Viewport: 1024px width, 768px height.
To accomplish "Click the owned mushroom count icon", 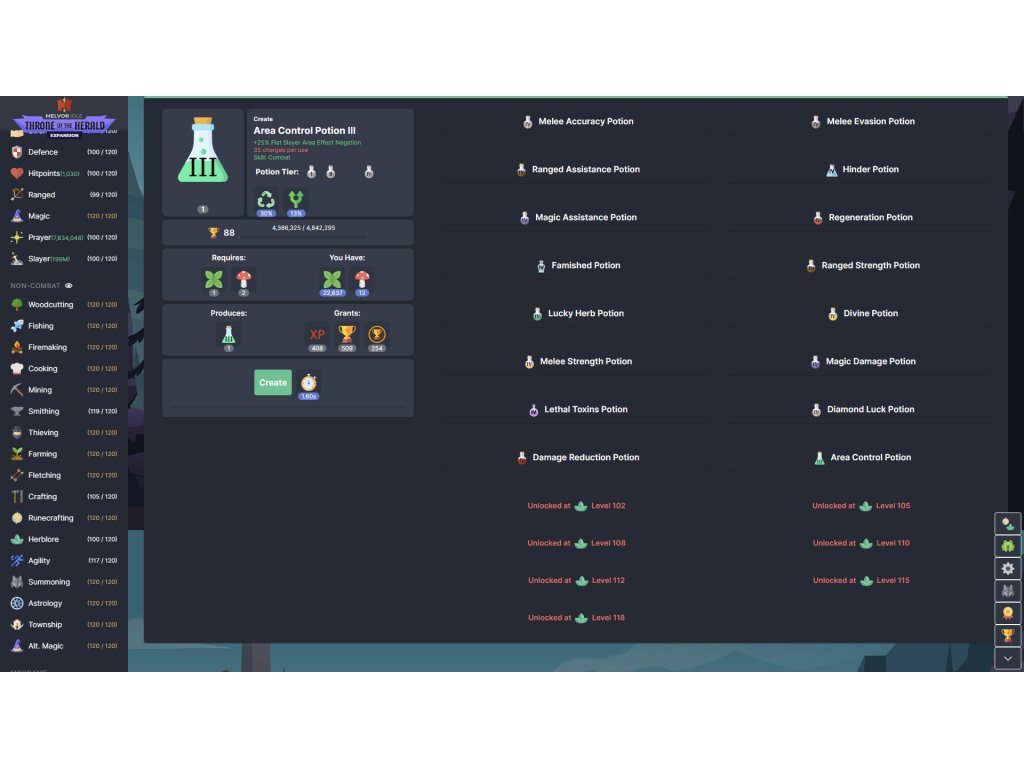I will (362, 280).
